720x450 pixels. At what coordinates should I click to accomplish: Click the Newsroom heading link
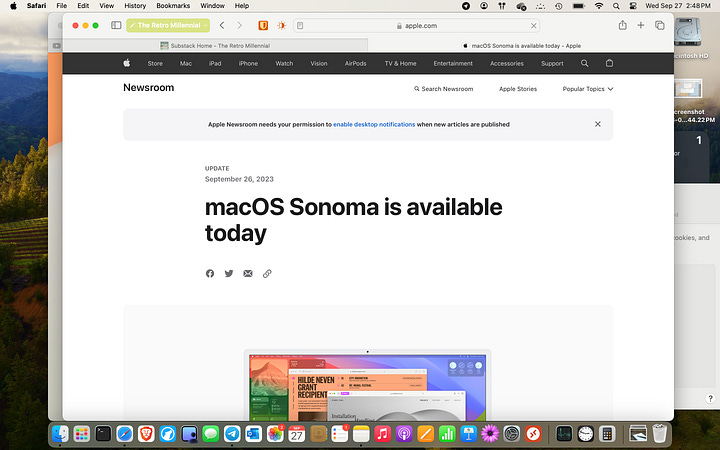click(x=148, y=88)
